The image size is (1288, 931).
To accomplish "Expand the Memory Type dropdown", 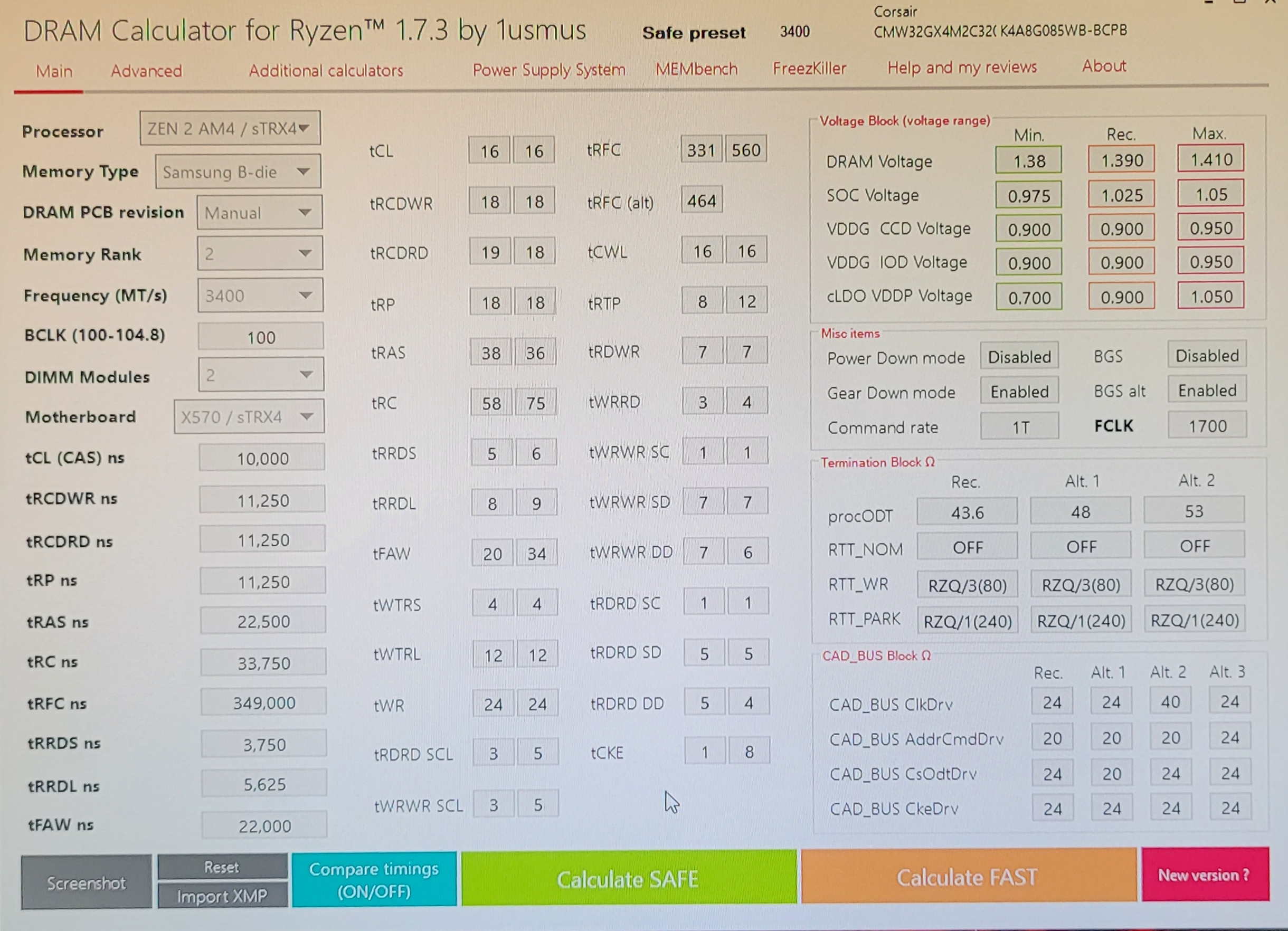I will 238,172.
